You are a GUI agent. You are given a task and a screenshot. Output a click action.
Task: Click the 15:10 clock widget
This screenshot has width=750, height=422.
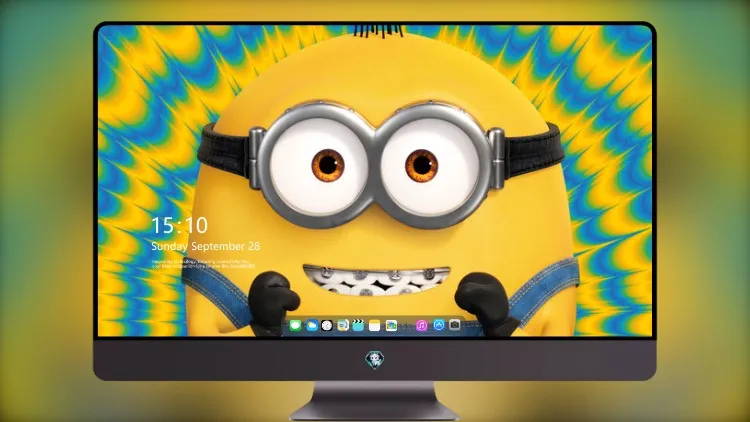pos(179,225)
